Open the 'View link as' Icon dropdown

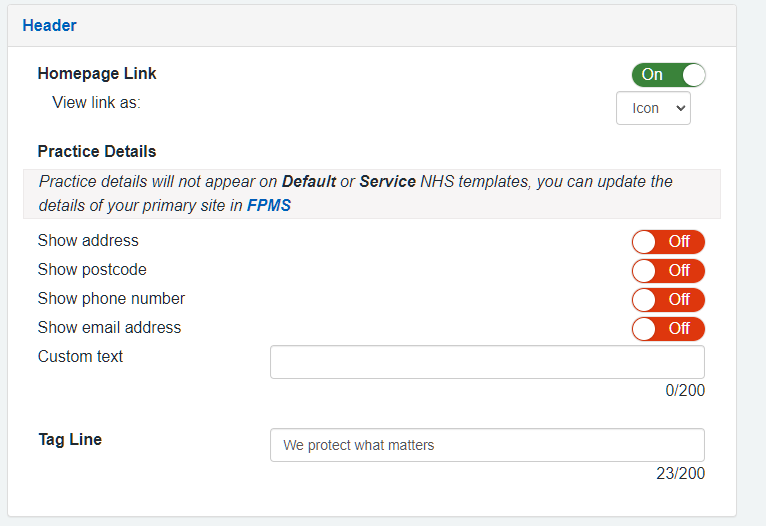point(653,108)
